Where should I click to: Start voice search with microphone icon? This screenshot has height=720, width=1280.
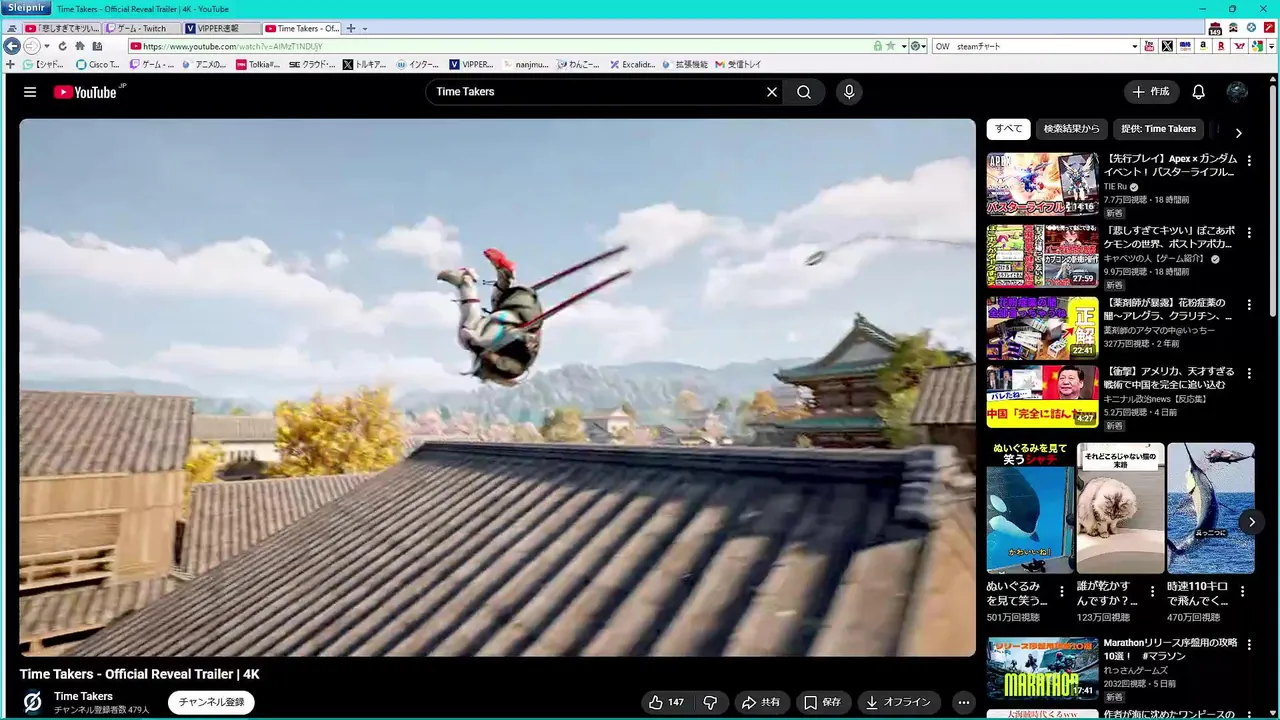tap(849, 92)
